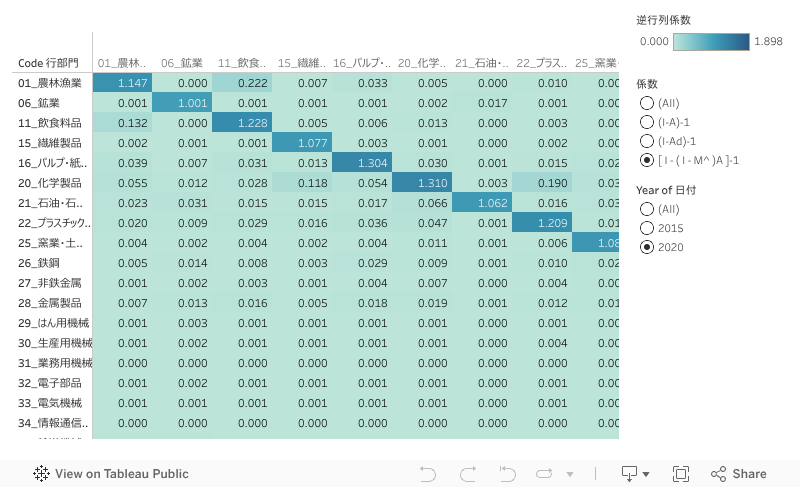
Task: Click the Revert icon in toolbar
Action: pyautogui.click(x=507, y=474)
